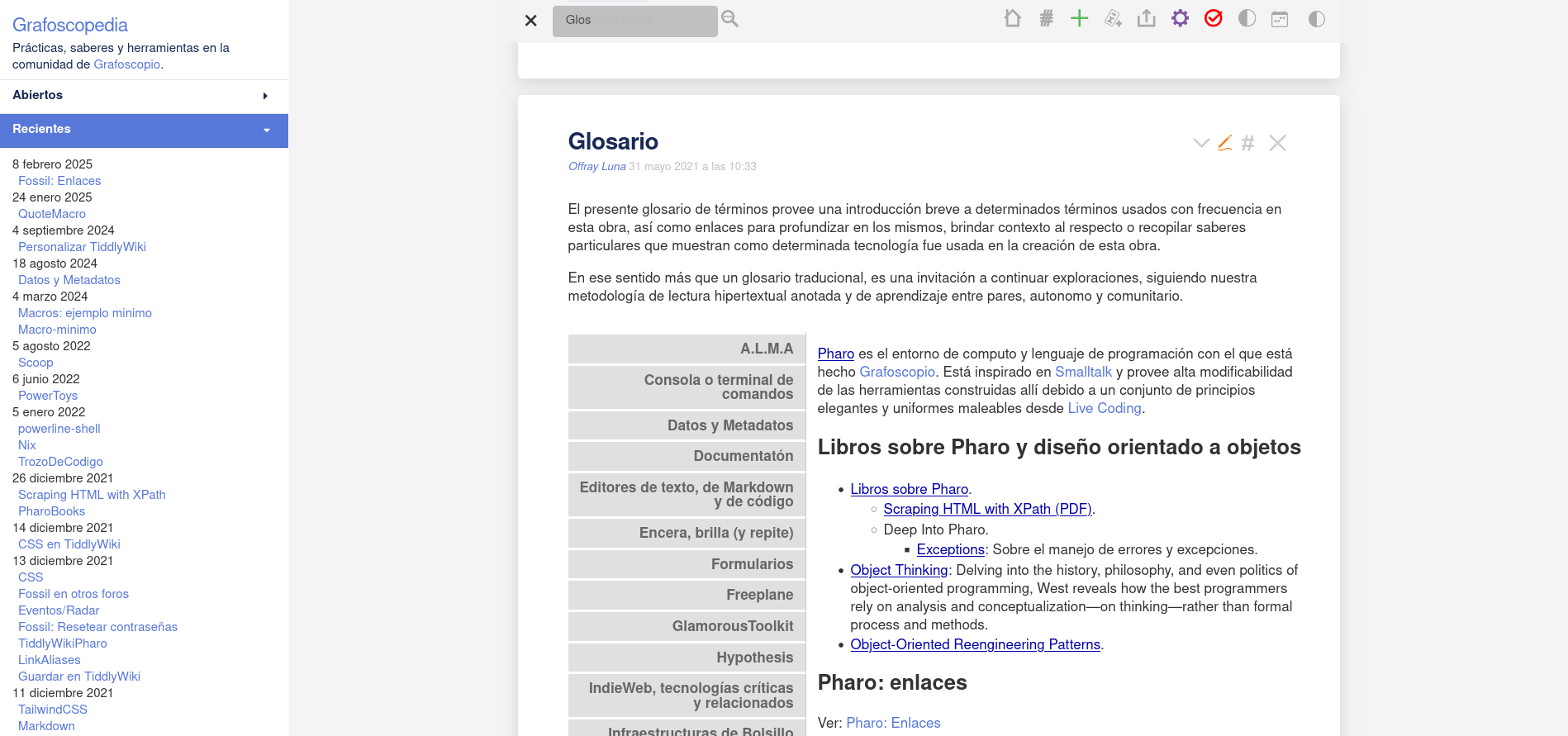1568x736 pixels.
Task: Follow the Pharo link in tab content
Action: point(835,354)
